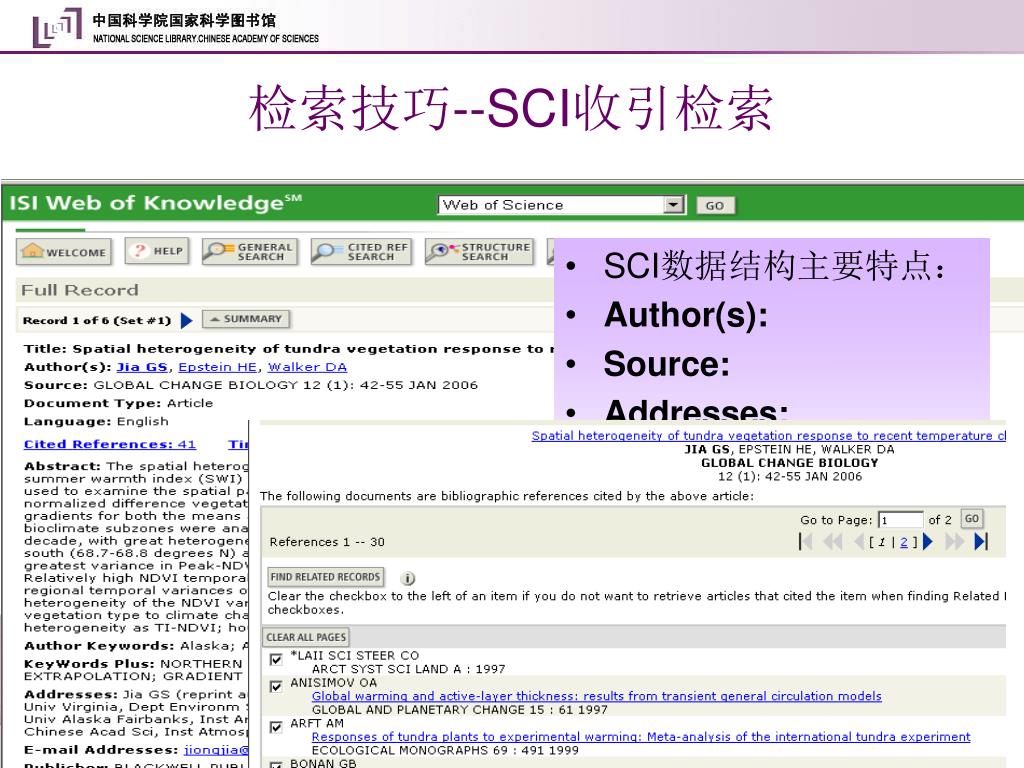Click the Full Record heading
The width and height of the screenshot is (1024, 768).
pos(80,290)
